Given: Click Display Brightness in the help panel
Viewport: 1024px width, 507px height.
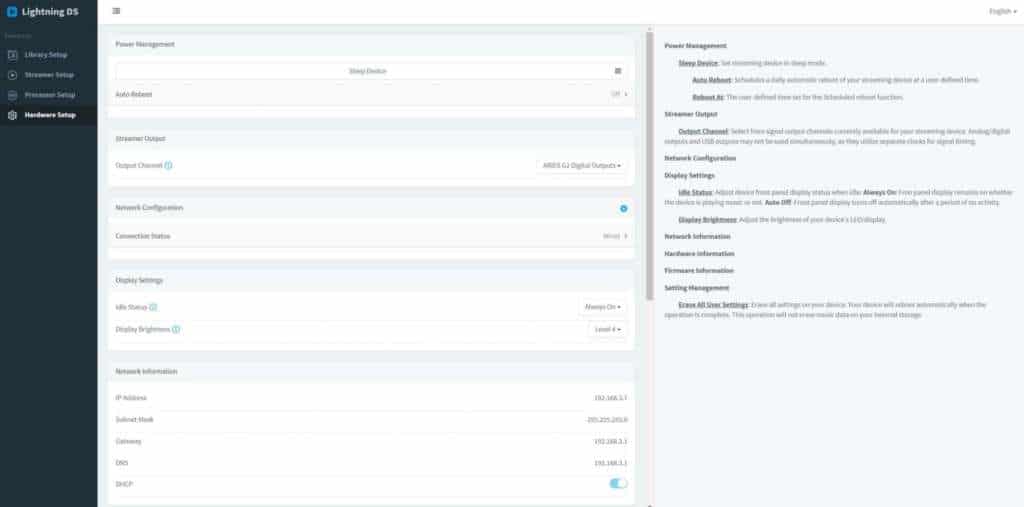Looking at the screenshot, I should pyautogui.click(x=709, y=220).
